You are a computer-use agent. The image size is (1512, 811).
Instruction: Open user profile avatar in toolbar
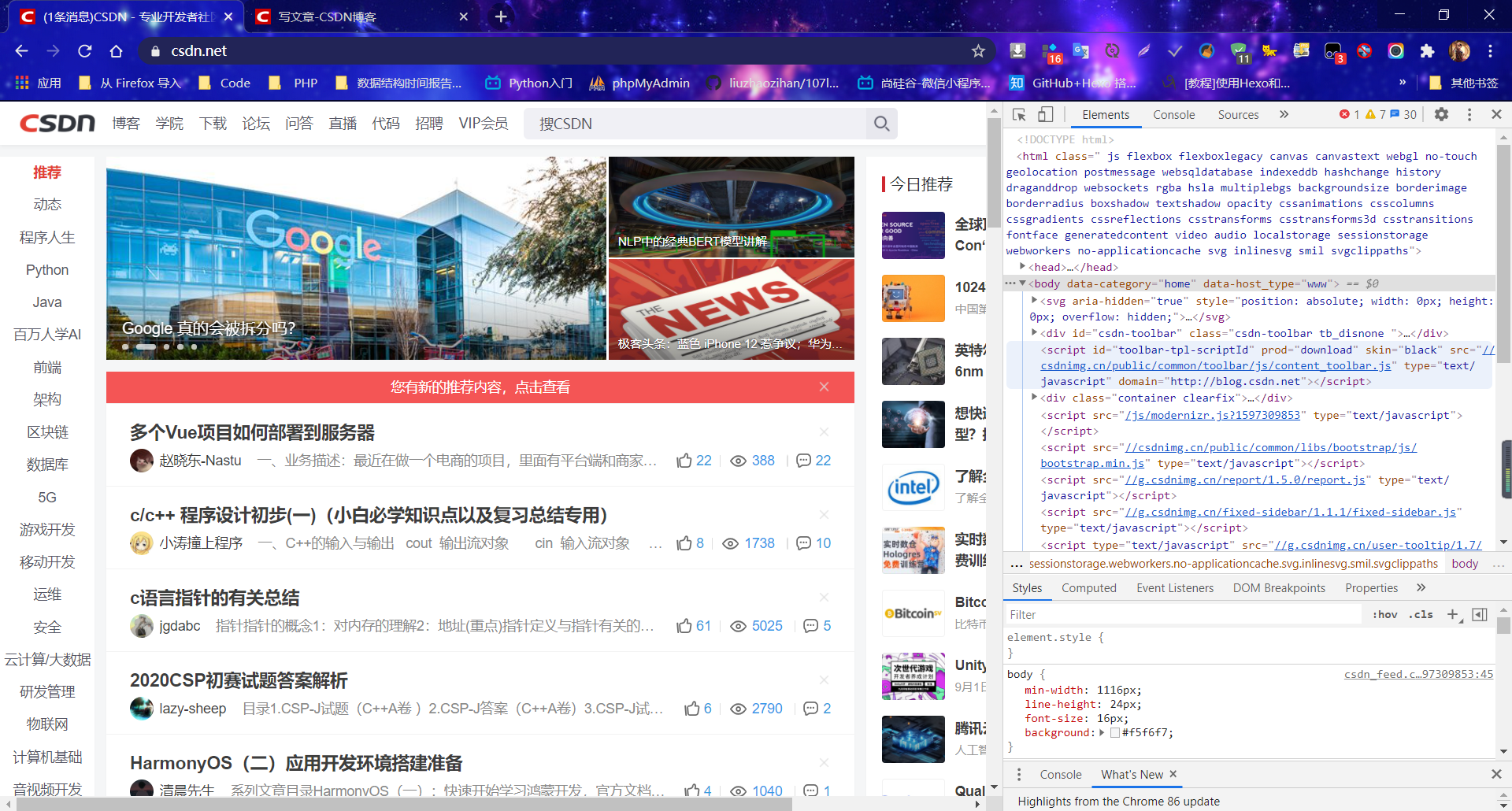pos(1459,50)
